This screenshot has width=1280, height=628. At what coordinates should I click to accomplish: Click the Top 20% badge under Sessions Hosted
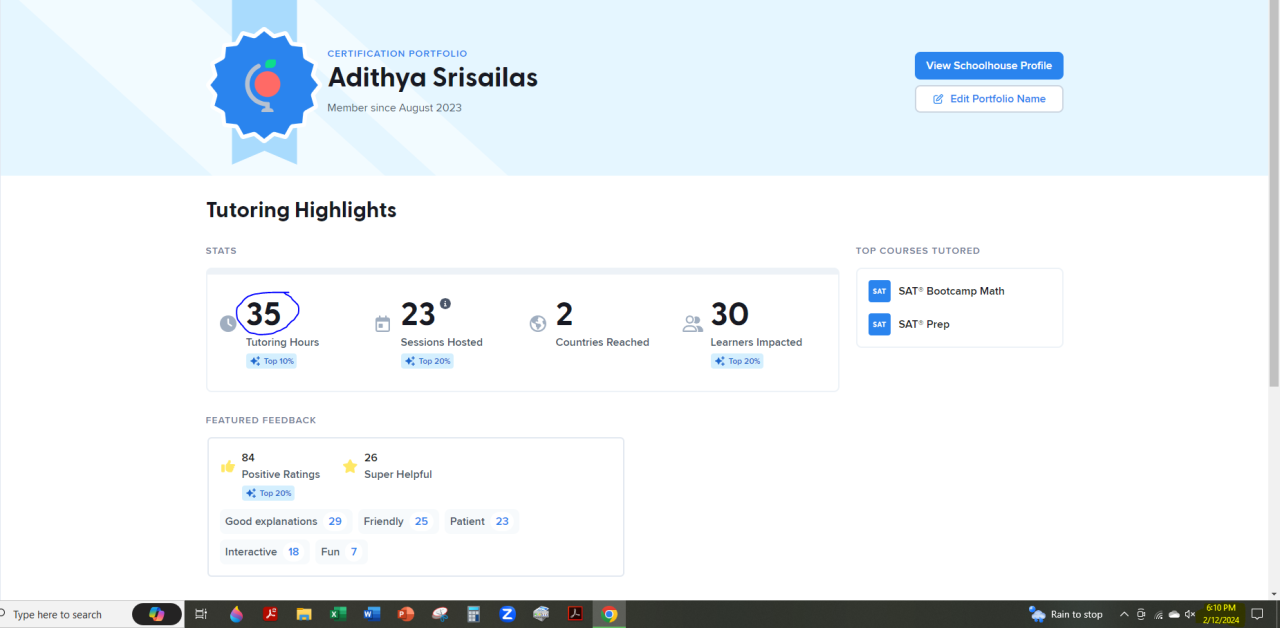pyautogui.click(x=427, y=361)
